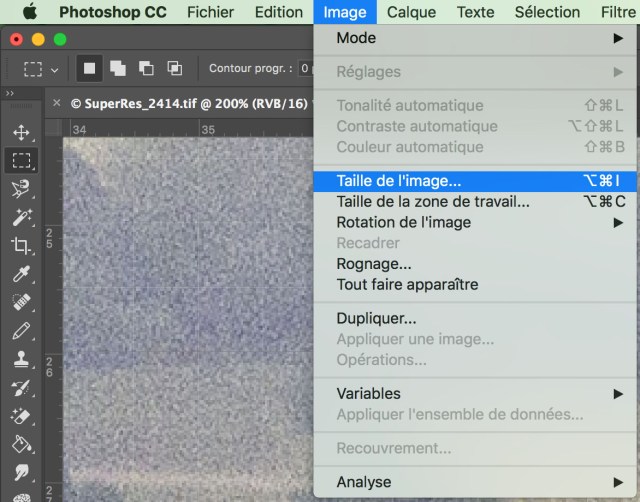Open the Apple menu

pos(29,12)
